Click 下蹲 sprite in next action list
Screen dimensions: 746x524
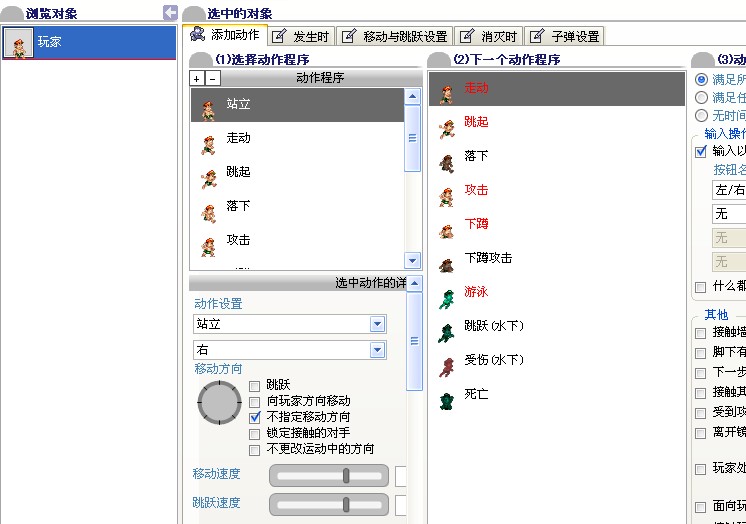(446, 231)
